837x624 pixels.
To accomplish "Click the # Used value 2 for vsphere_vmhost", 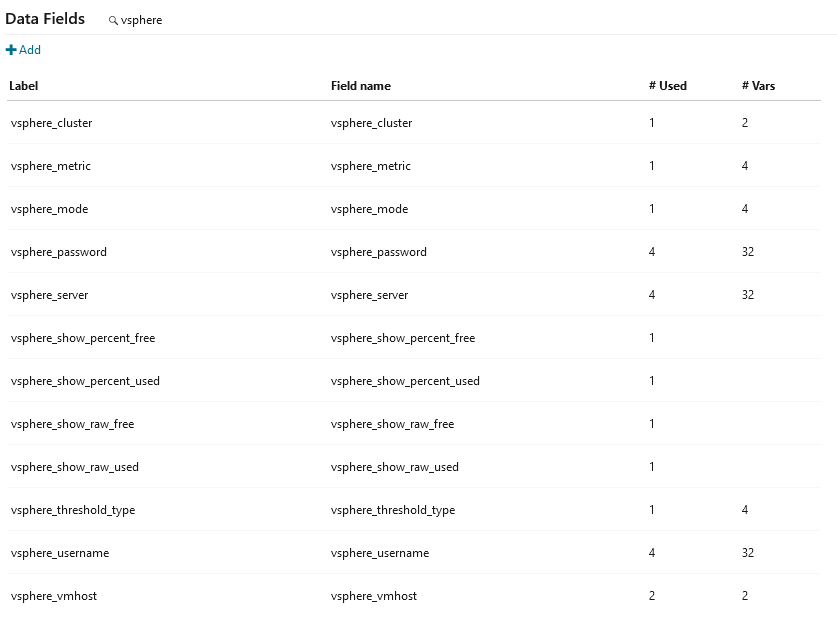I will click(x=652, y=596).
